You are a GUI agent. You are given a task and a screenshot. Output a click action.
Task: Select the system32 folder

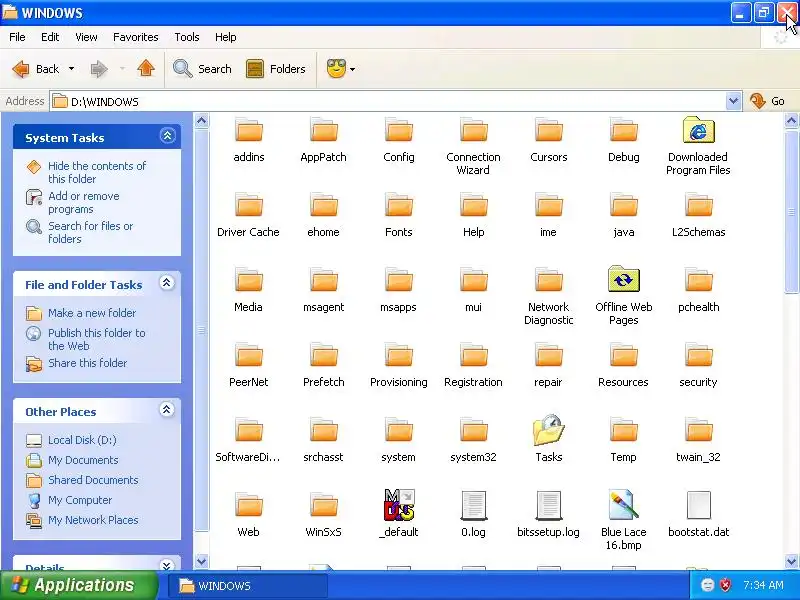[x=473, y=440]
